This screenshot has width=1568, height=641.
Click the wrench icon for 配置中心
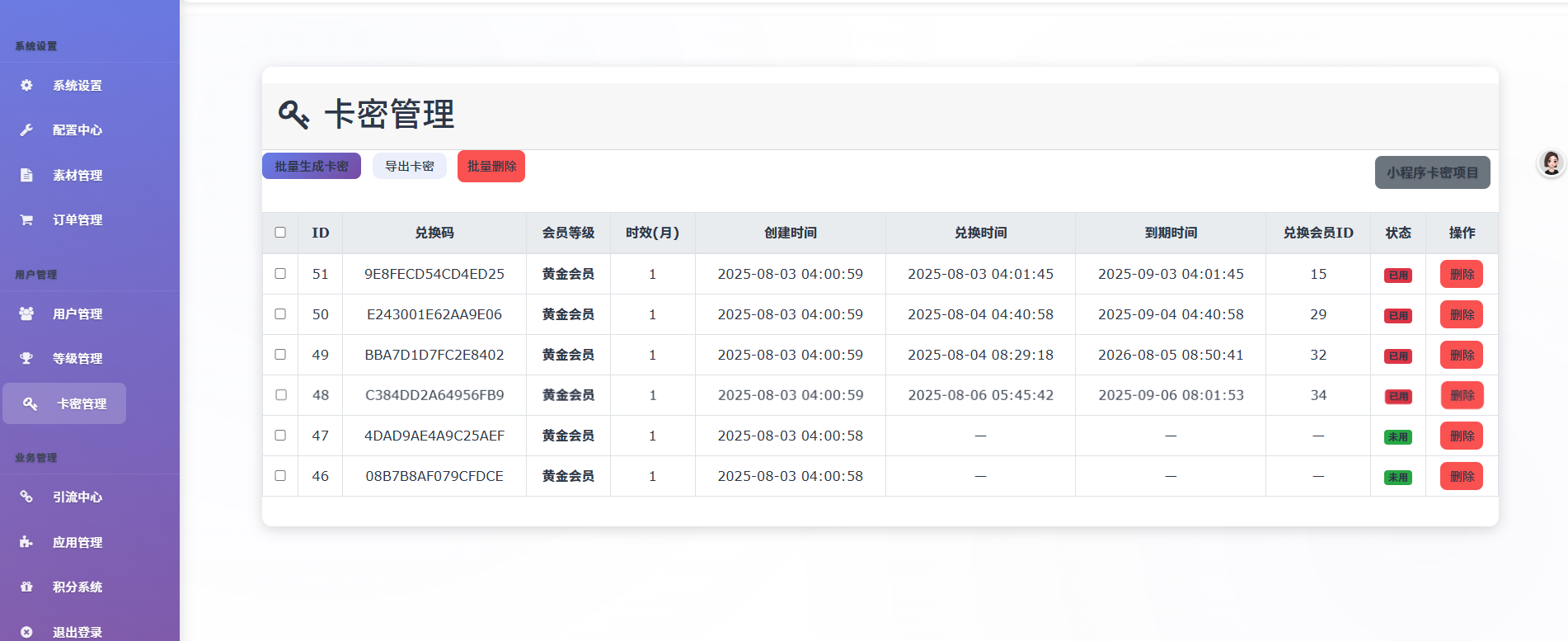coord(26,130)
